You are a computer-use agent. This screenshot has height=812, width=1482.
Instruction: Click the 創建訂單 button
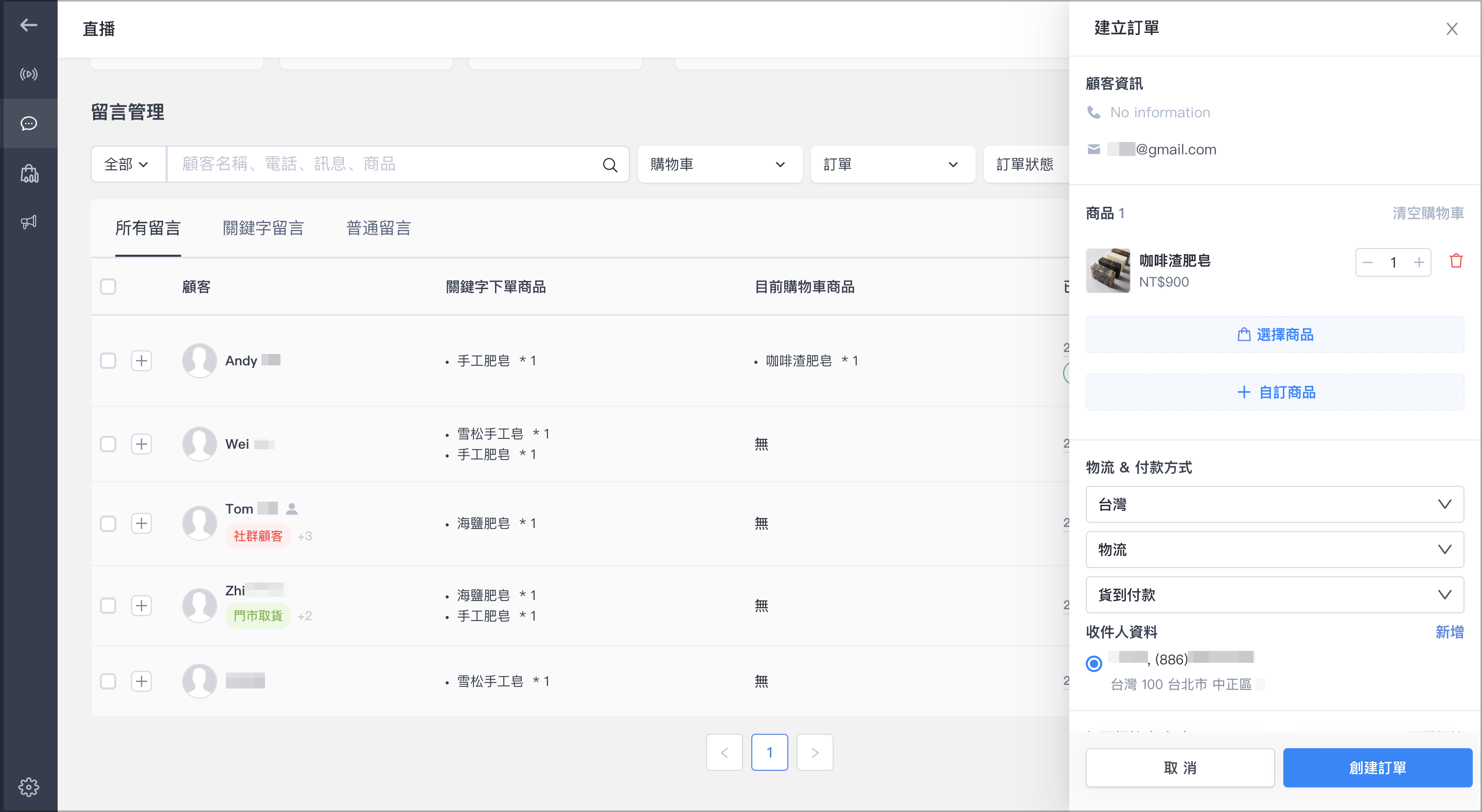click(x=1378, y=768)
